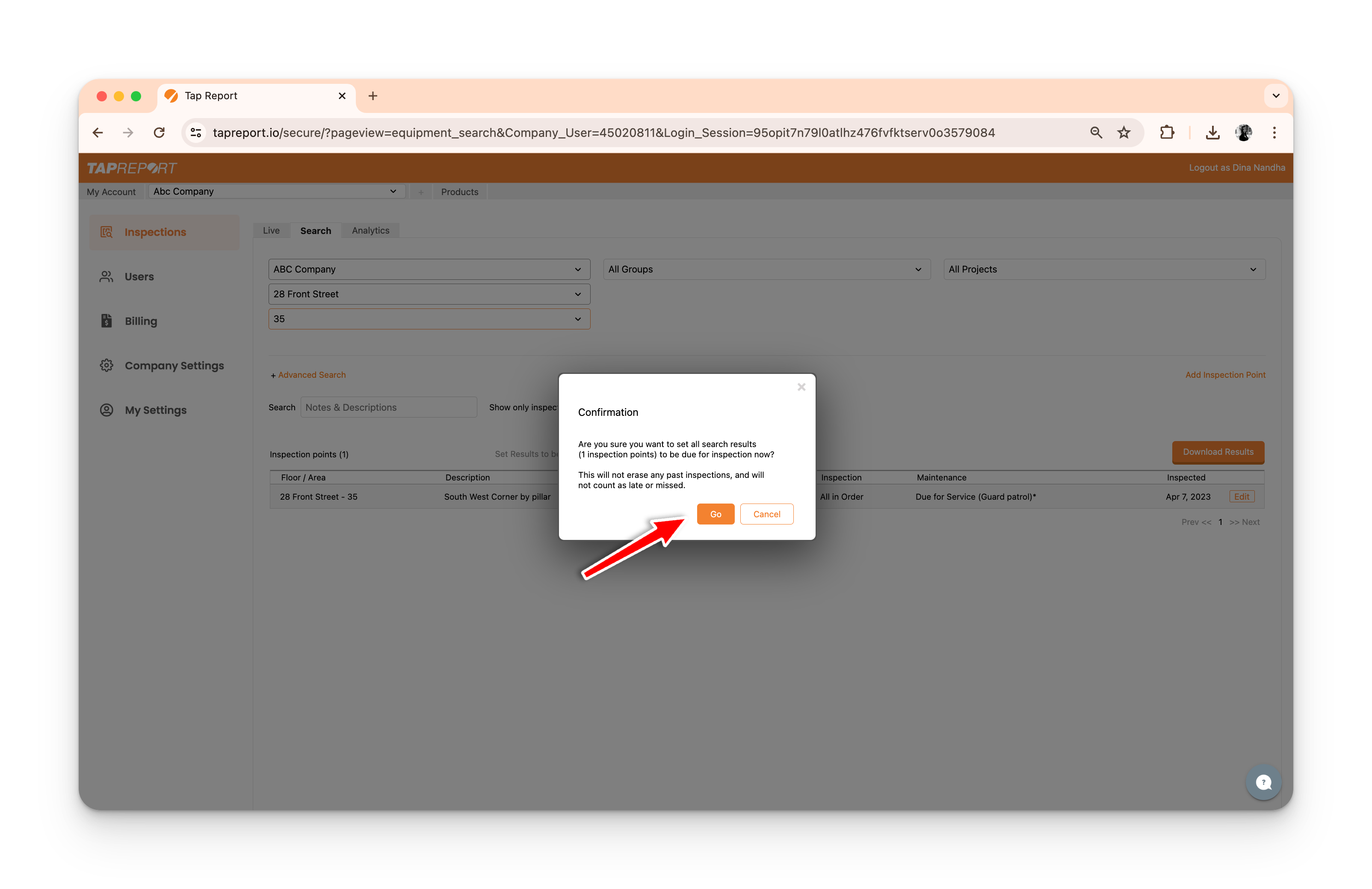The width and height of the screenshot is (1372, 889).
Task: Open the All Projects dropdown
Action: tap(1104, 269)
